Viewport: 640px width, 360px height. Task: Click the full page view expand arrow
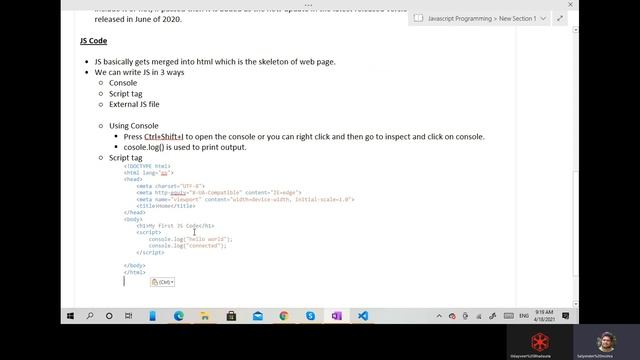coord(560,18)
